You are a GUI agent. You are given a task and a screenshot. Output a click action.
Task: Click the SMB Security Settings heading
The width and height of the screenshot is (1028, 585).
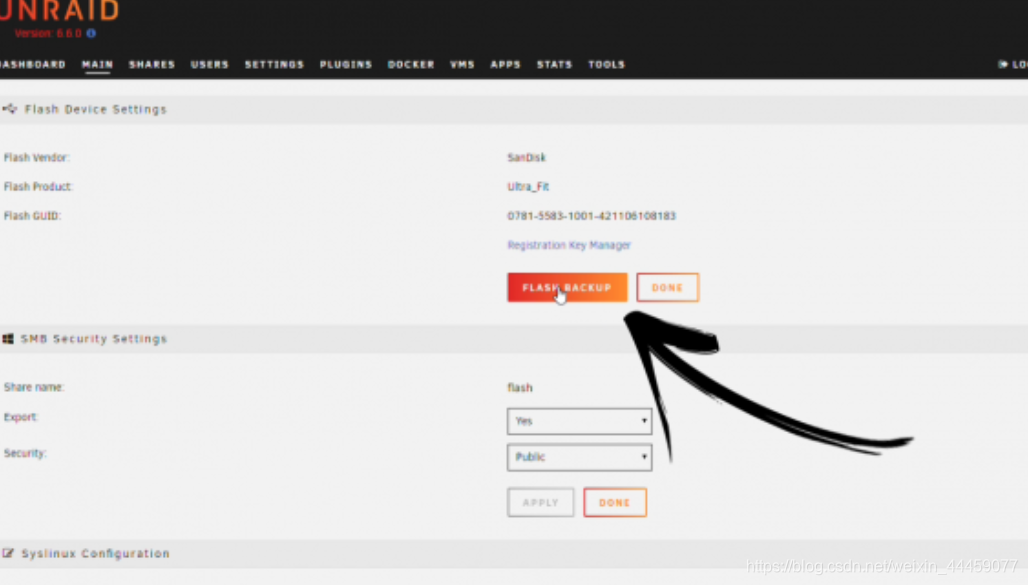pos(94,338)
